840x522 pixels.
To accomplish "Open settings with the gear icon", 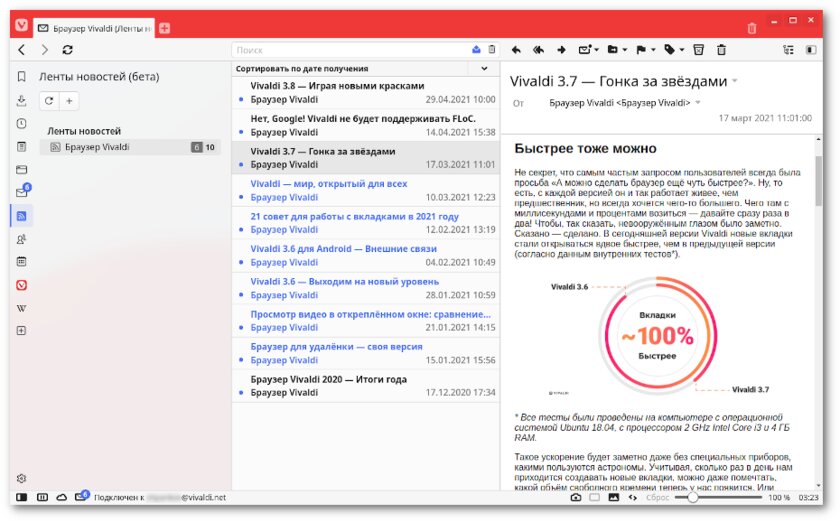I will click(21, 478).
